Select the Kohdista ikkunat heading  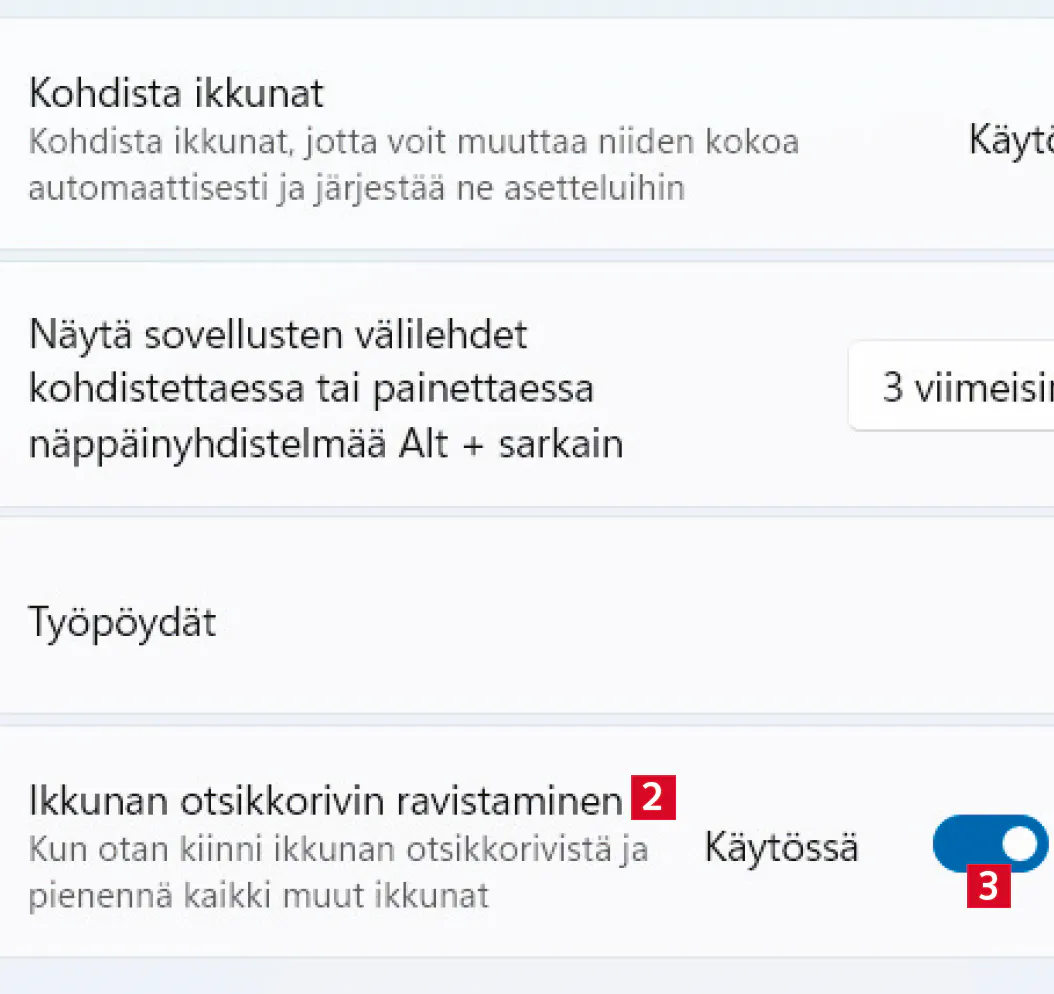click(x=176, y=94)
